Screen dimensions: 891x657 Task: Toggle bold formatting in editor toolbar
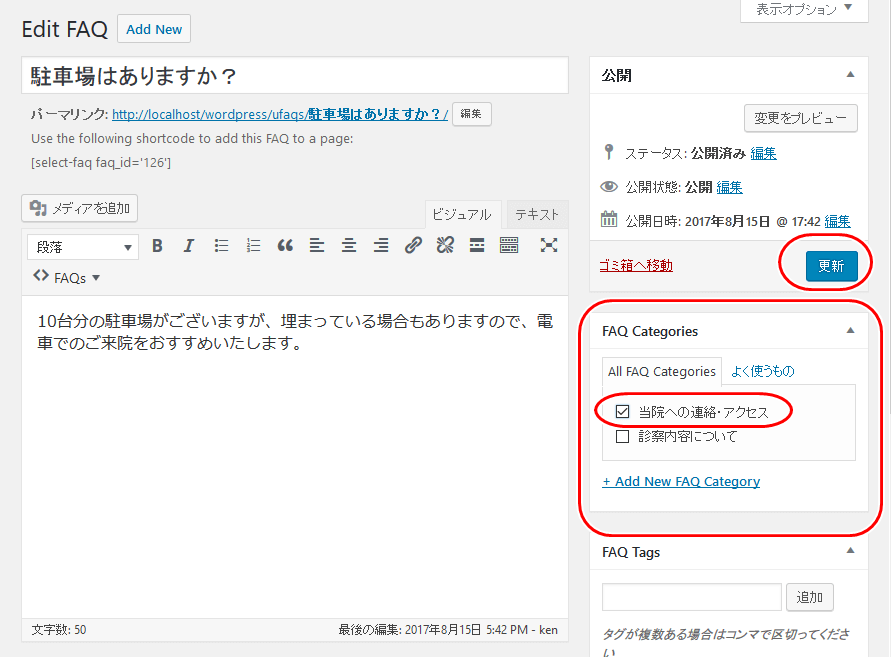point(157,246)
